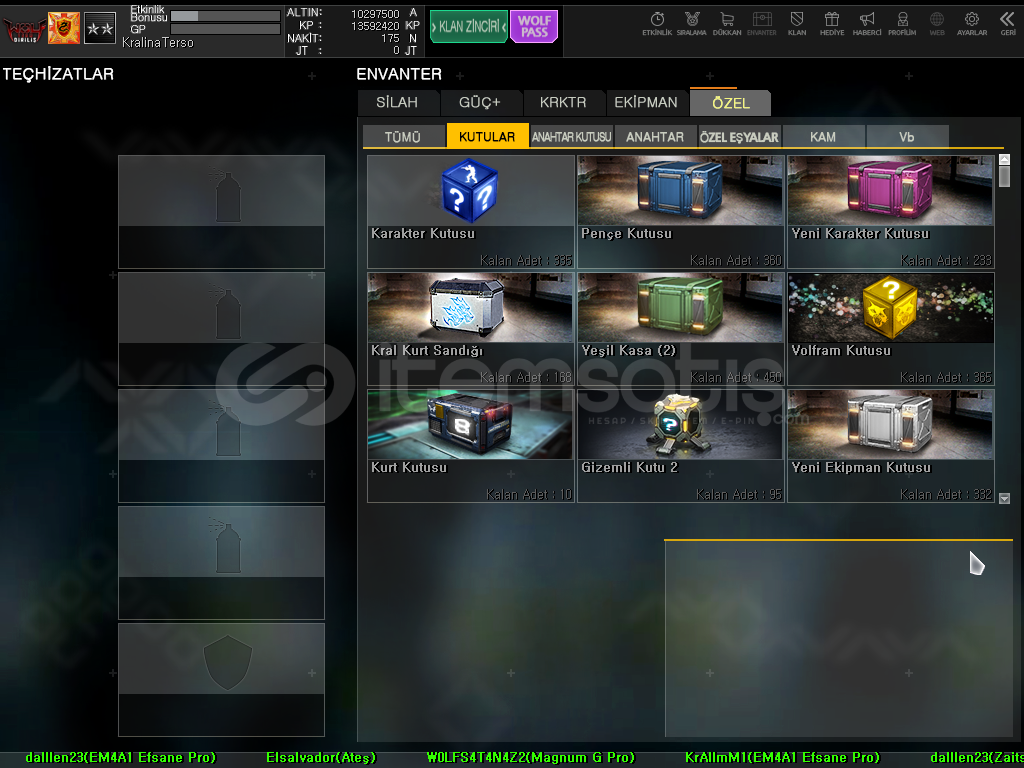Click the Etkinlik Bonusu progress bar
This screenshot has width=1024, height=768.
click(225, 16)
